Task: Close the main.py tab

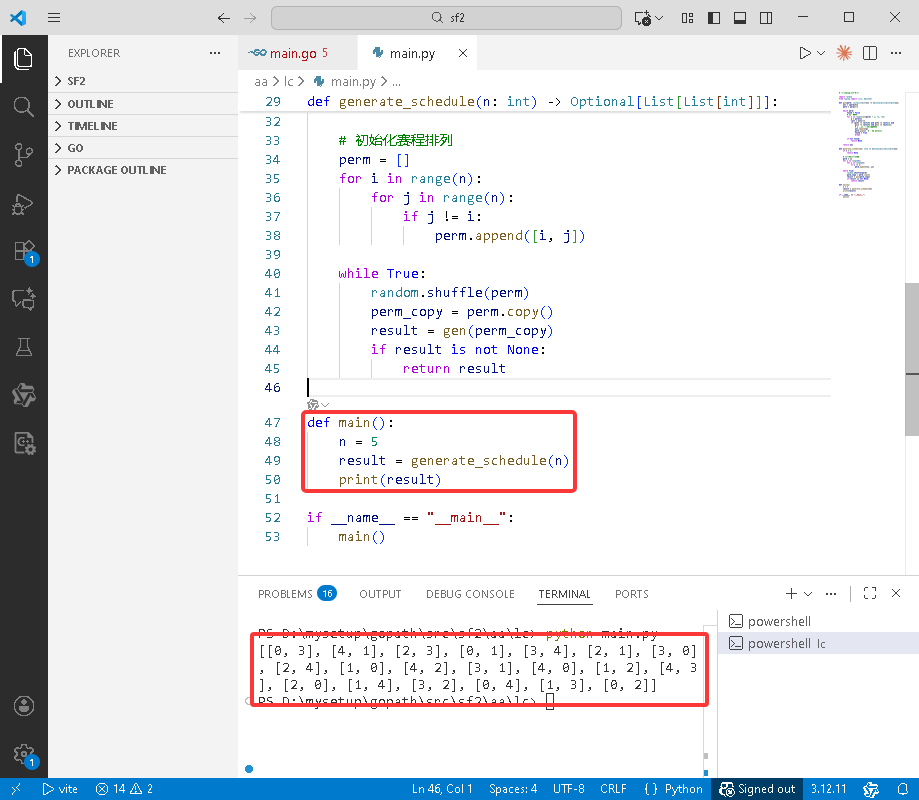Action: tap(462, 53)
